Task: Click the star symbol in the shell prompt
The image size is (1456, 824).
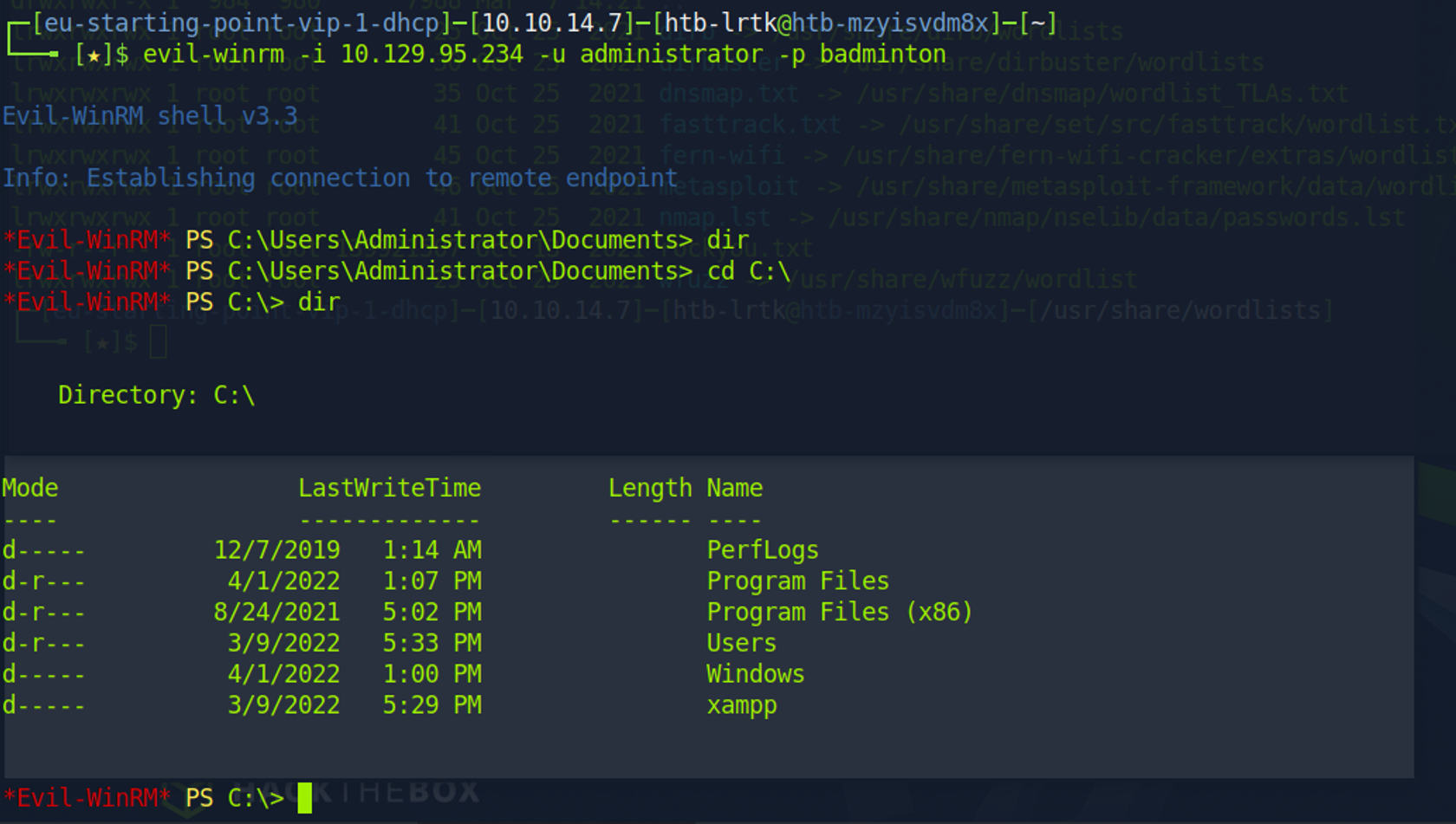Action: coord(94,56)
